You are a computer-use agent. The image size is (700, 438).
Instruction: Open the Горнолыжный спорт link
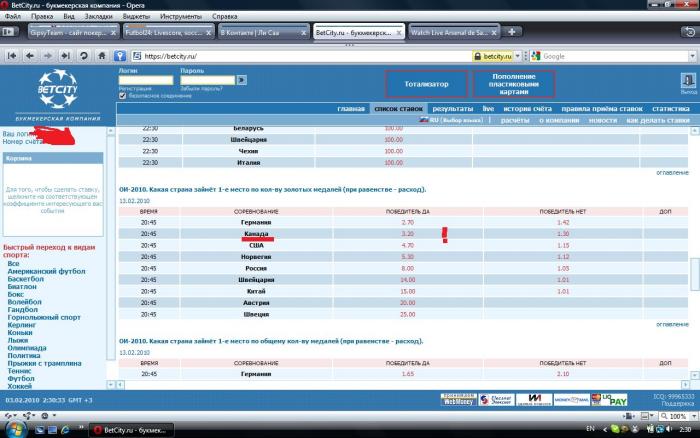pos(44,317)
